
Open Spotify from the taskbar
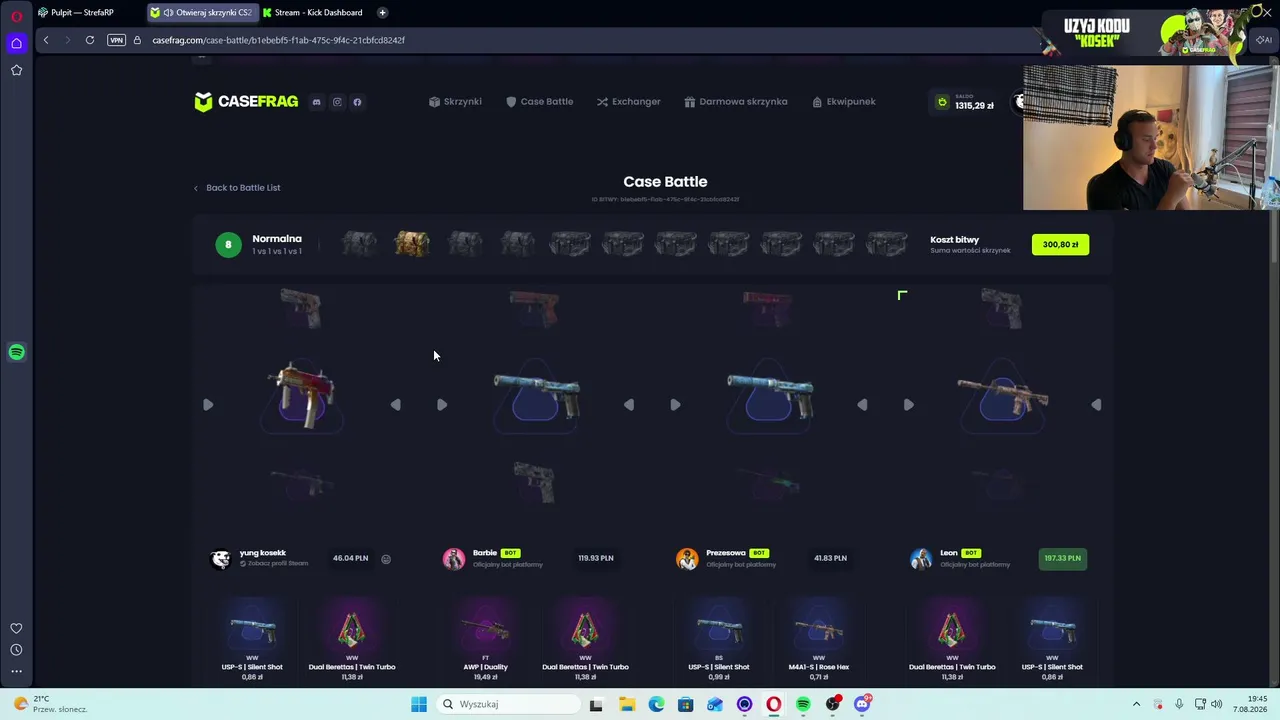click(x=803, y=704)
